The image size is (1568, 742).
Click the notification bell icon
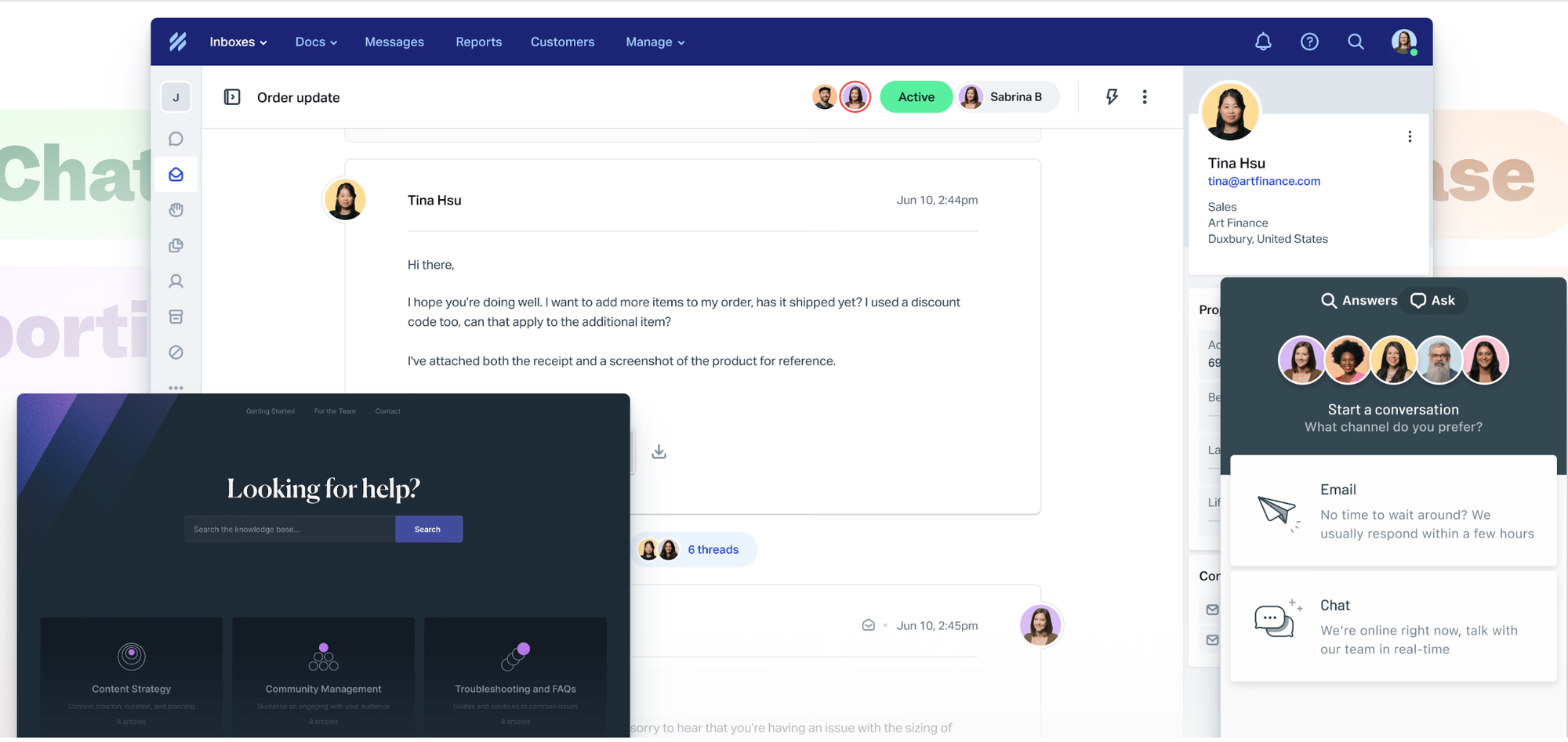coord(1263,42)
